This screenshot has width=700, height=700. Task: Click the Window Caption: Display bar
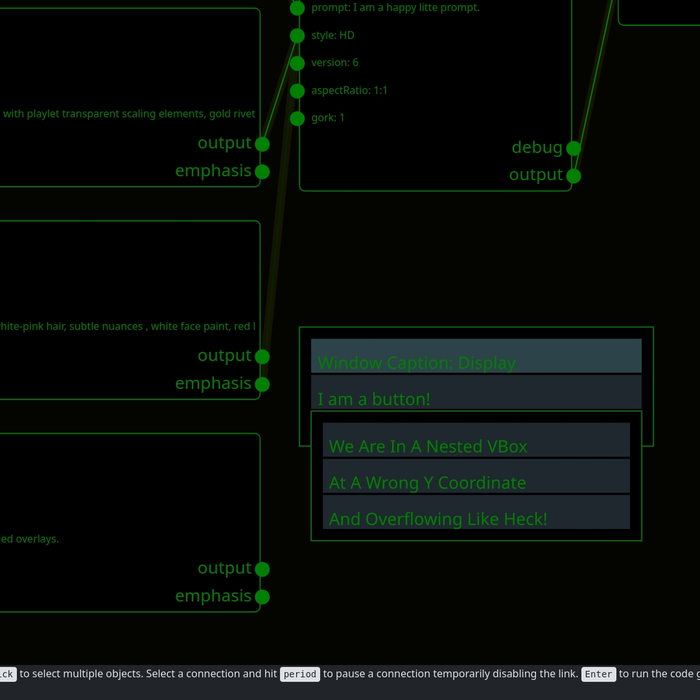(476, 356)
